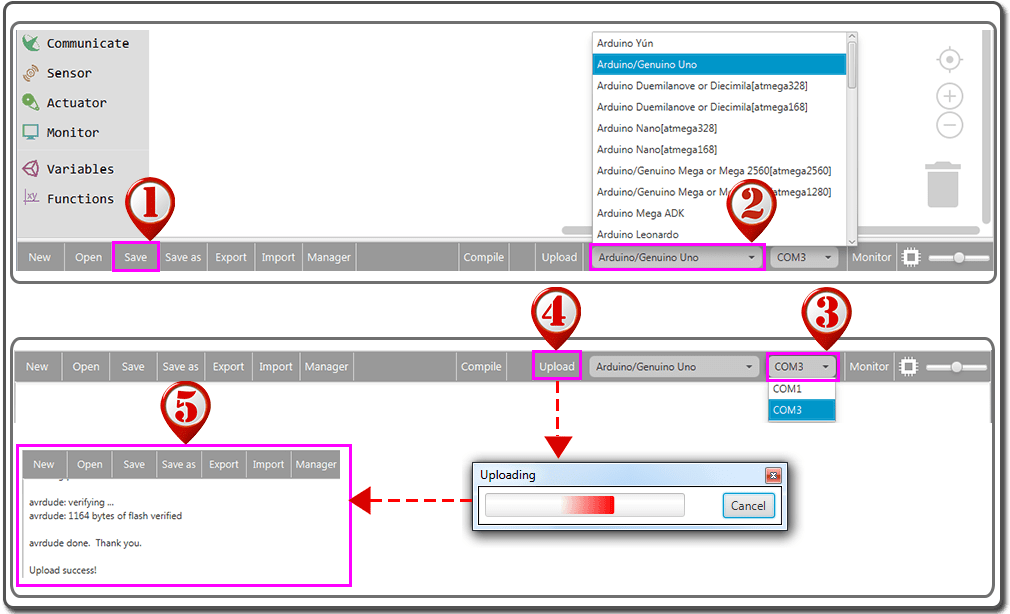Image resolution: width=1010 pixels, height=614 pixels.
Task: Click Manager in toolbar above the avrdude log
Action: click(x=316, y=465)
